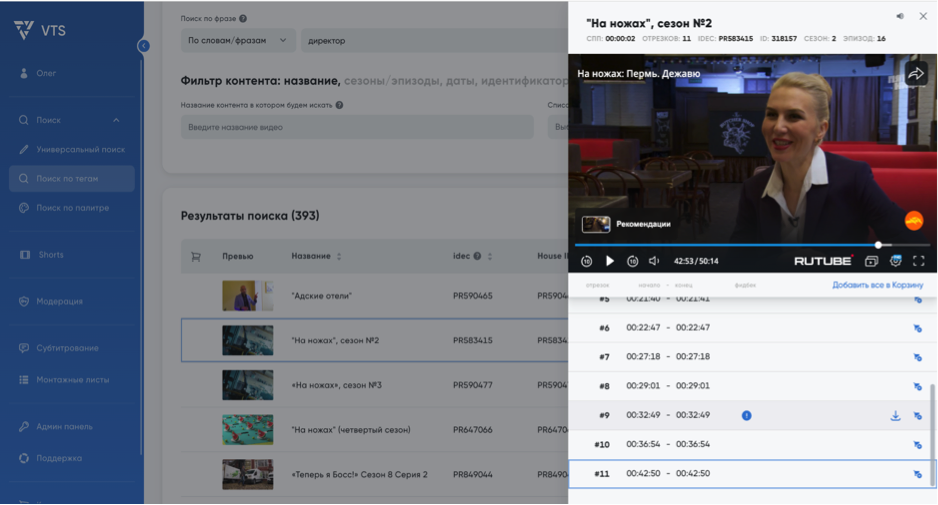Add segment #7 to cart
The height and width of the screenshot is (505, 938).
pos(917,357)
